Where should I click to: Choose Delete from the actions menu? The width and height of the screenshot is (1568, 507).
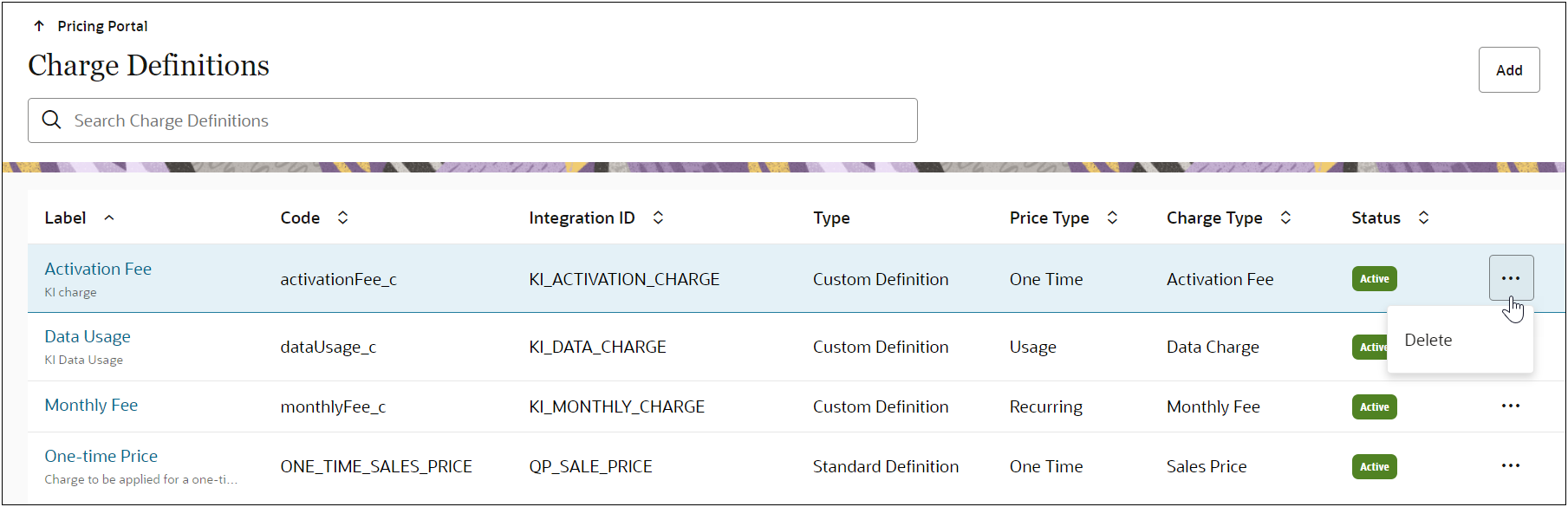click(x=1428, y=340)
